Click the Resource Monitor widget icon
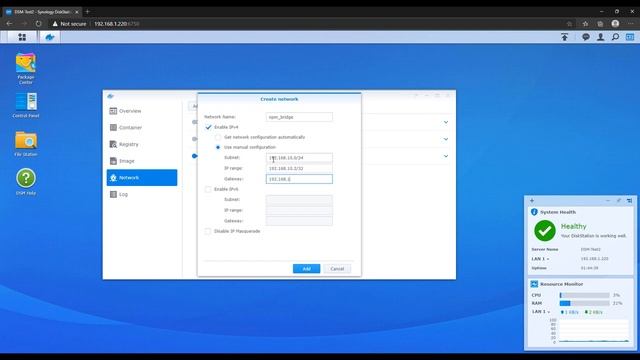640x360 pixels. pyautogui.click(x=534, y=284)
